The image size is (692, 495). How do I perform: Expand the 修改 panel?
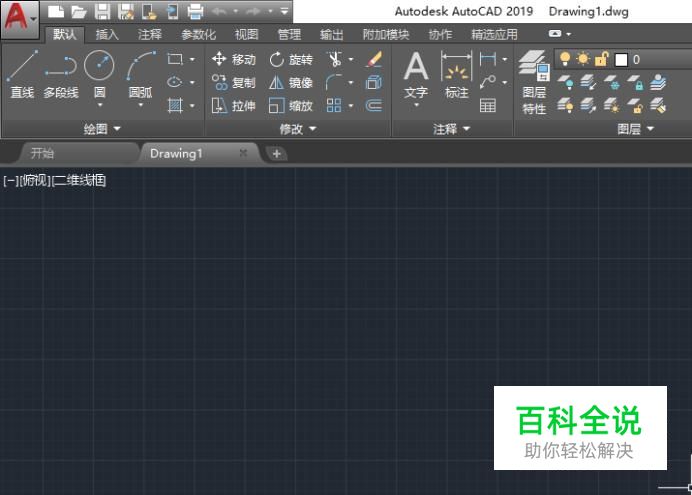point(298,129)
